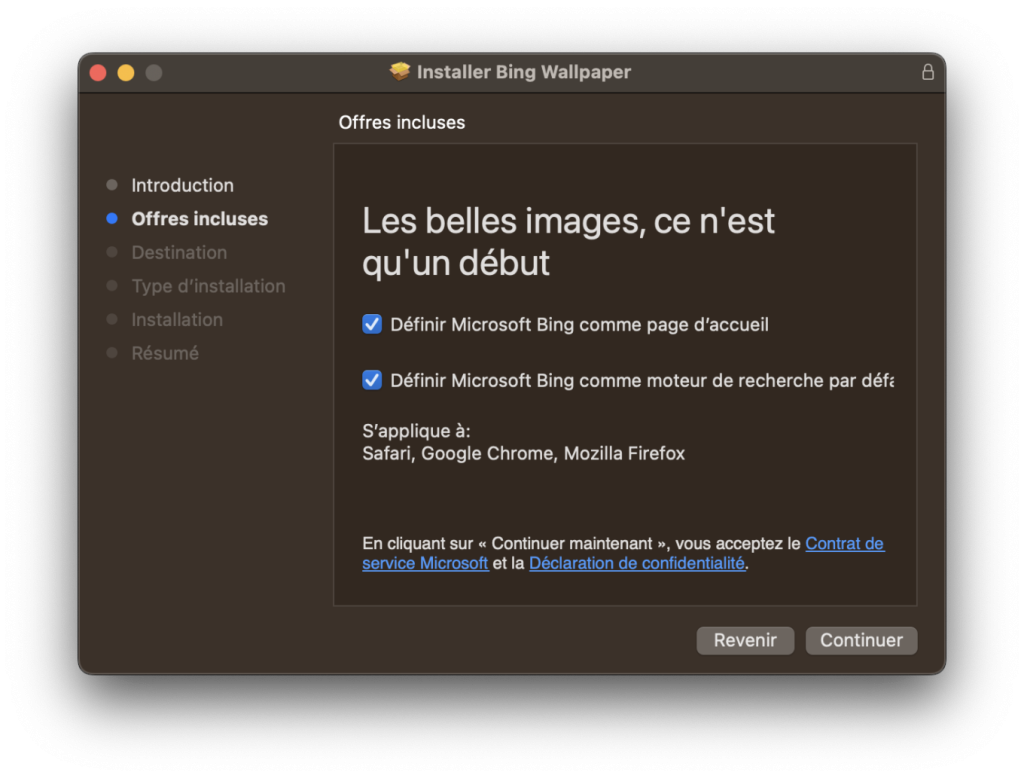Click the bullet beside Introduction
This screenshot has width=1024, height=778.
pos(112,185)
